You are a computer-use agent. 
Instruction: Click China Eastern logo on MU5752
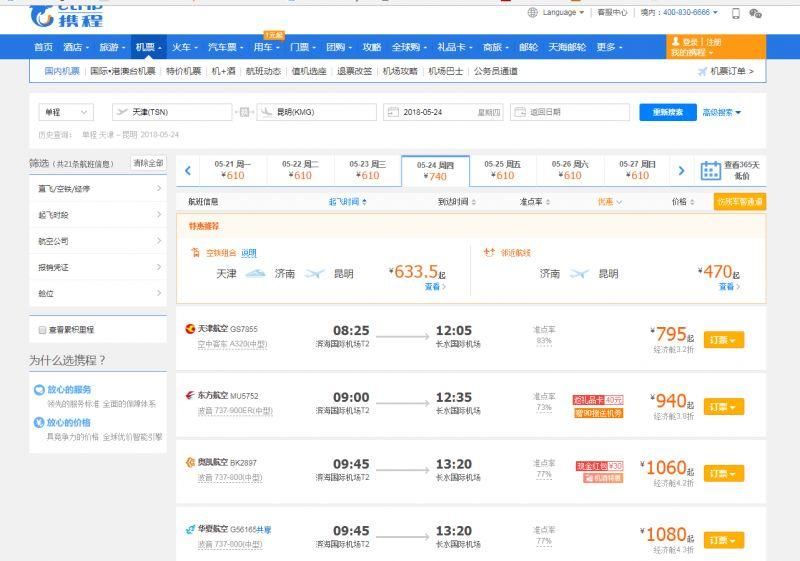pos(190,395)
